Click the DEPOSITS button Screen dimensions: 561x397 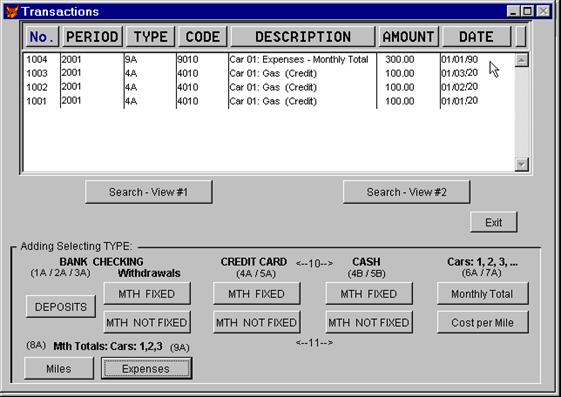click(61, 307)
